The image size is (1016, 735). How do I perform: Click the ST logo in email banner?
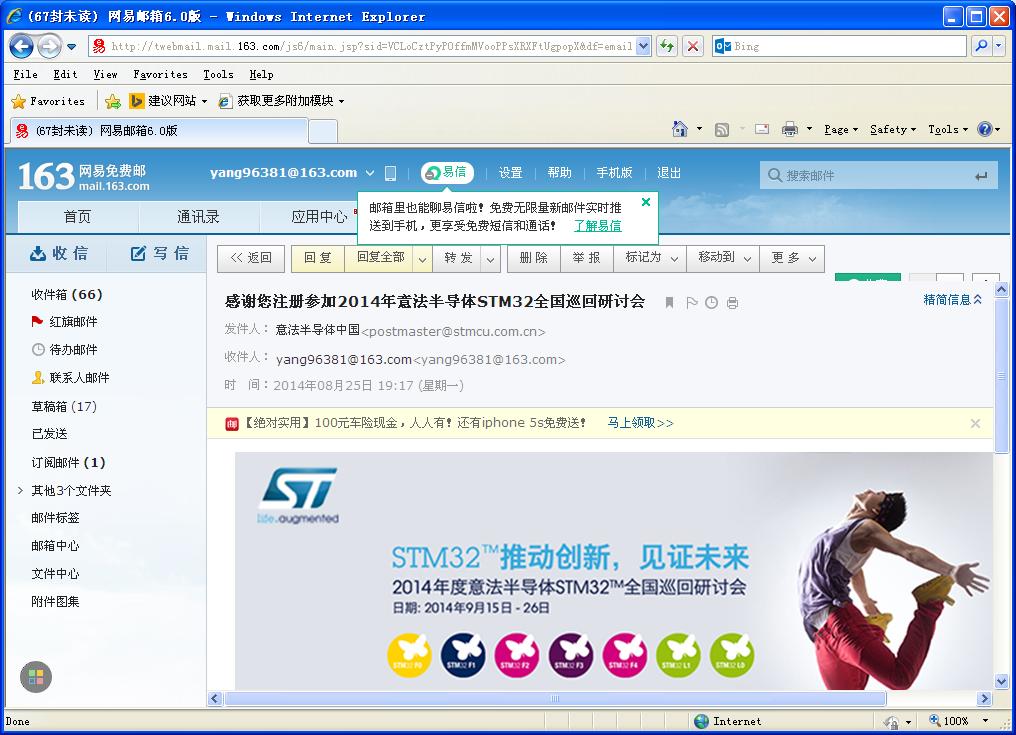coord(298,495)
